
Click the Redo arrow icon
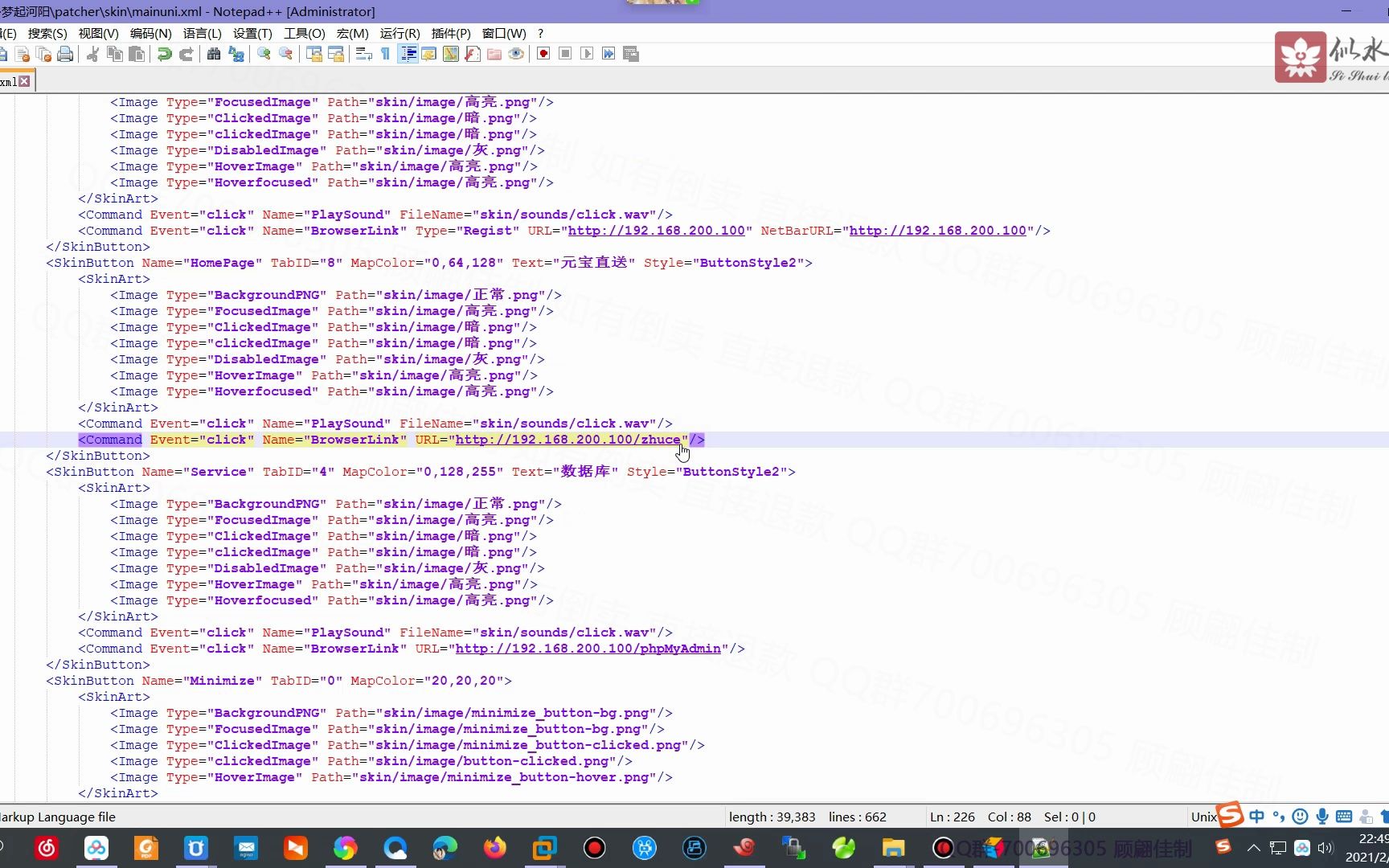tap(186, 54)
